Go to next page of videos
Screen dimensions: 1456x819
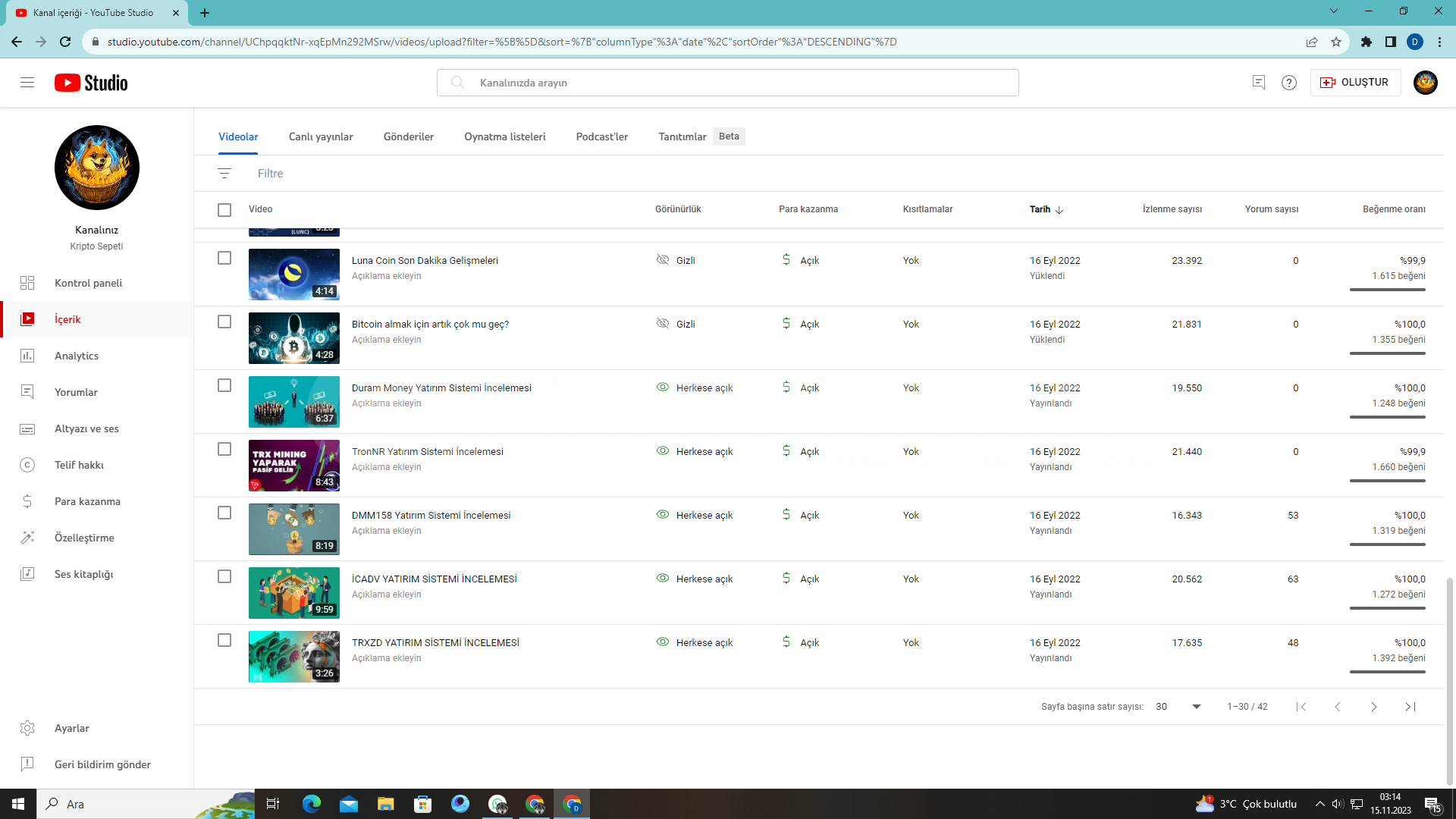[x=1373, y=707]
